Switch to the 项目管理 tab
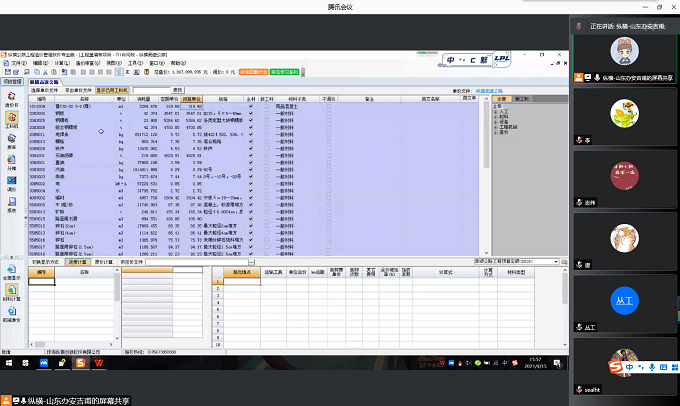 point(12,82)
